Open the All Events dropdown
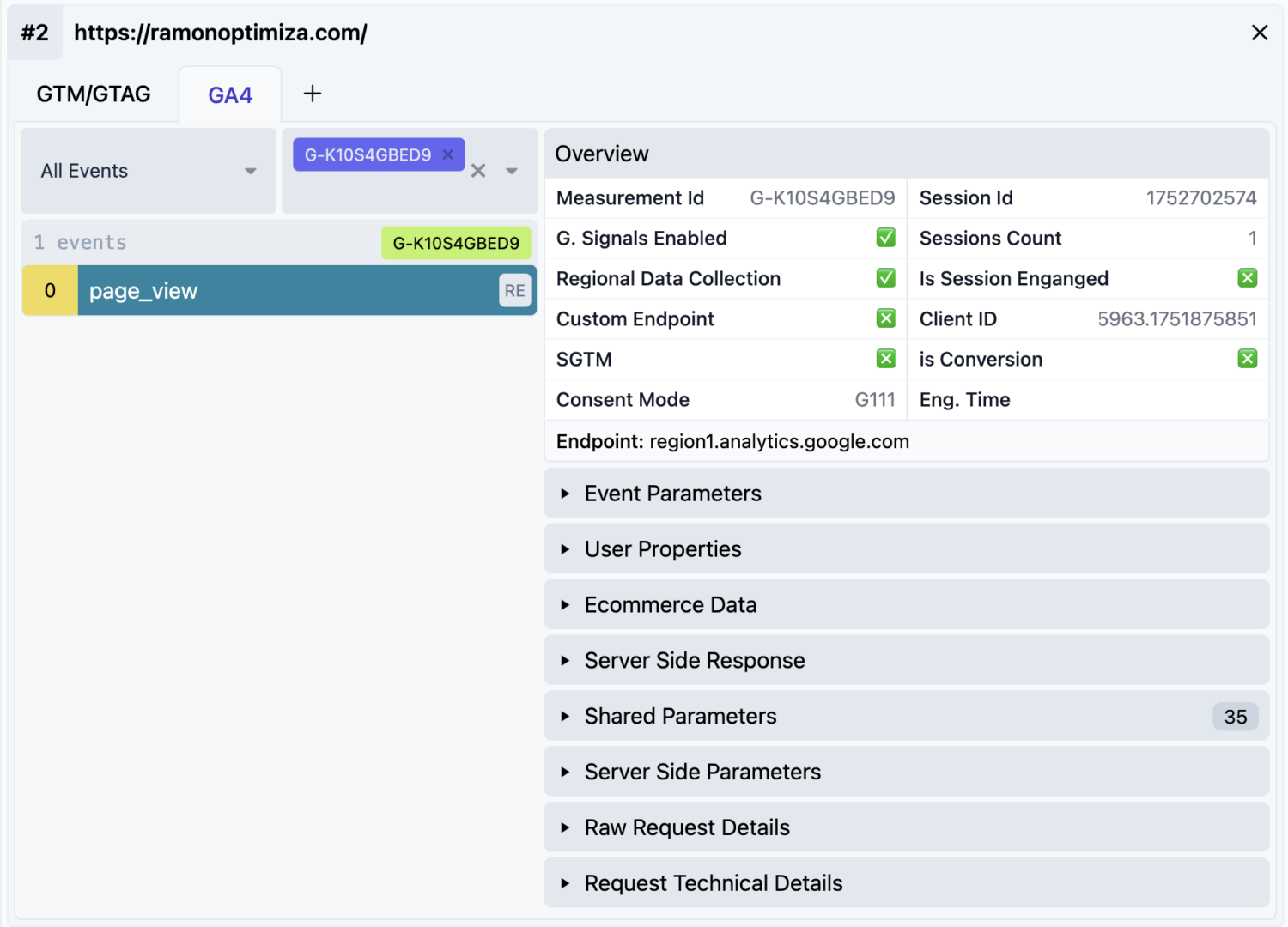This screenshot has height=927, width=1288. click(x=149, y=171)
